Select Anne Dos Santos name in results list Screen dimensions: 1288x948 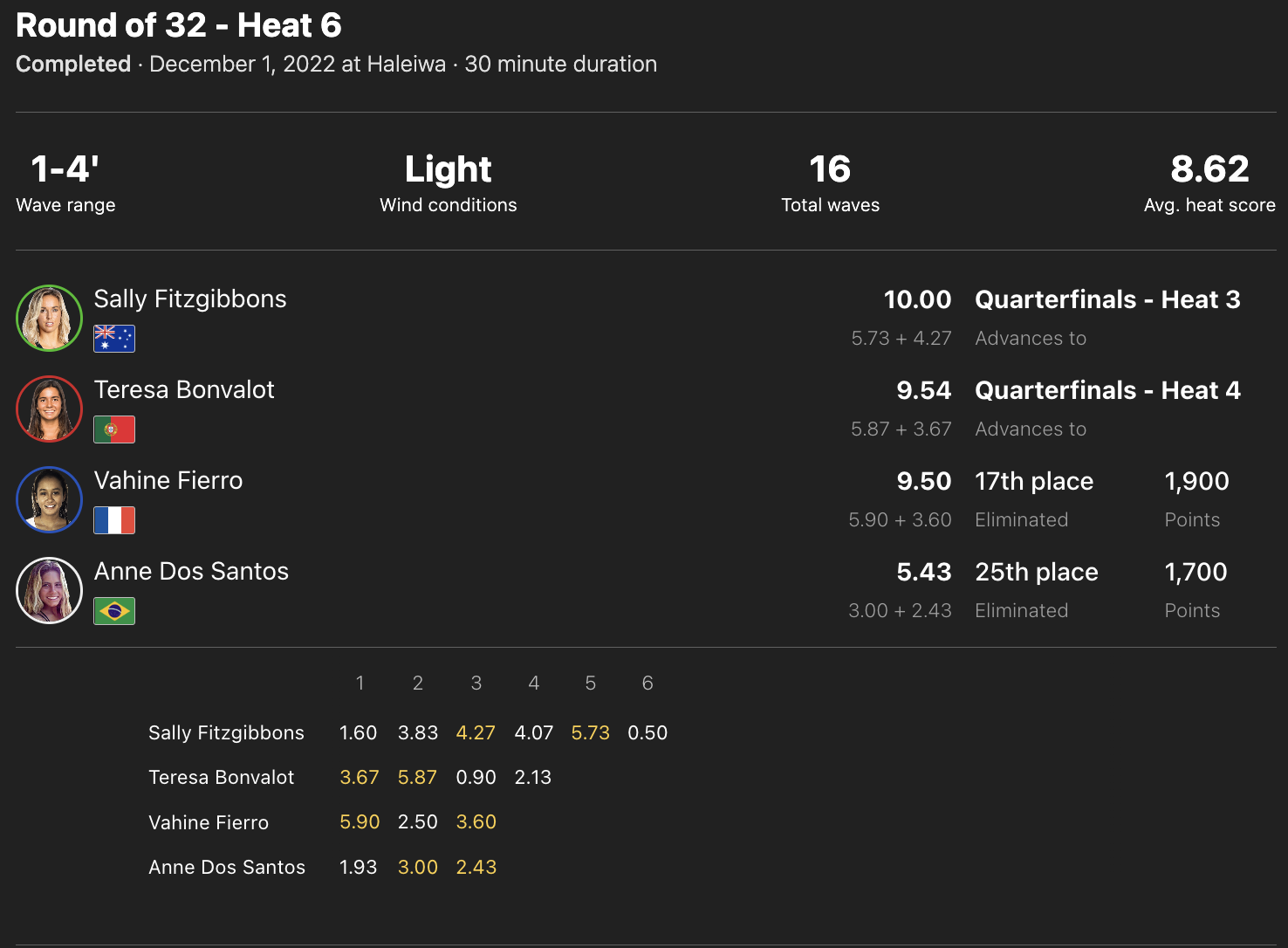click(x=191, y=572)
